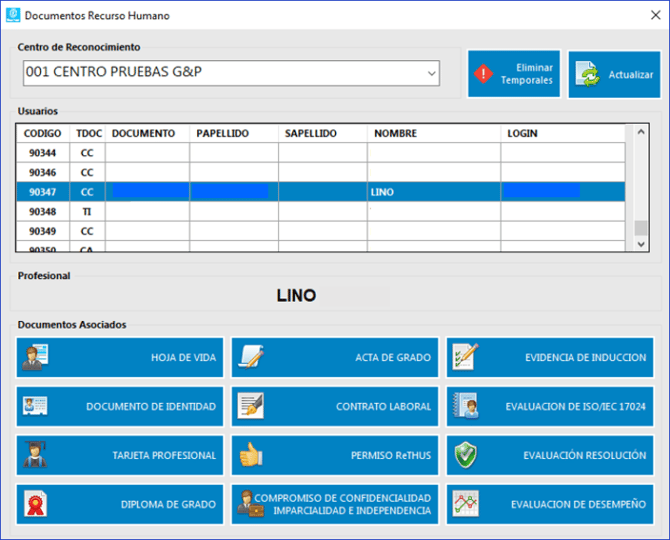The width and height of the screenshot is (670, 540).
Task: Click the DOCUMENTO column header
Action: (x=147, y=133)
